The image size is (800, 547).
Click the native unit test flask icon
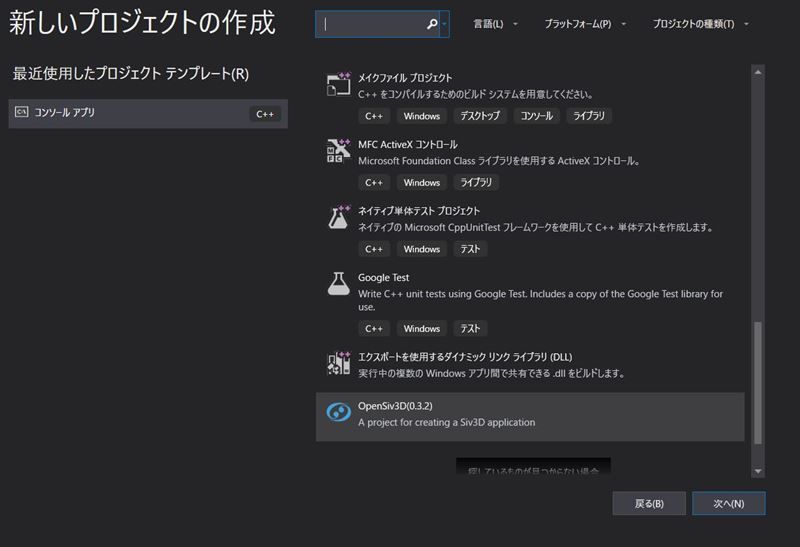click(339, 217)
